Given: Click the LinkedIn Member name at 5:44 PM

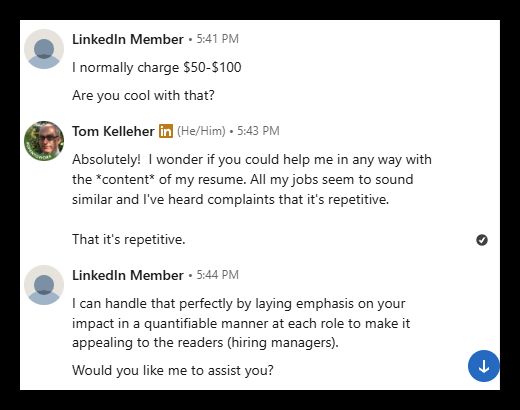Looking at the screenshot, I should tap(128, 275).
